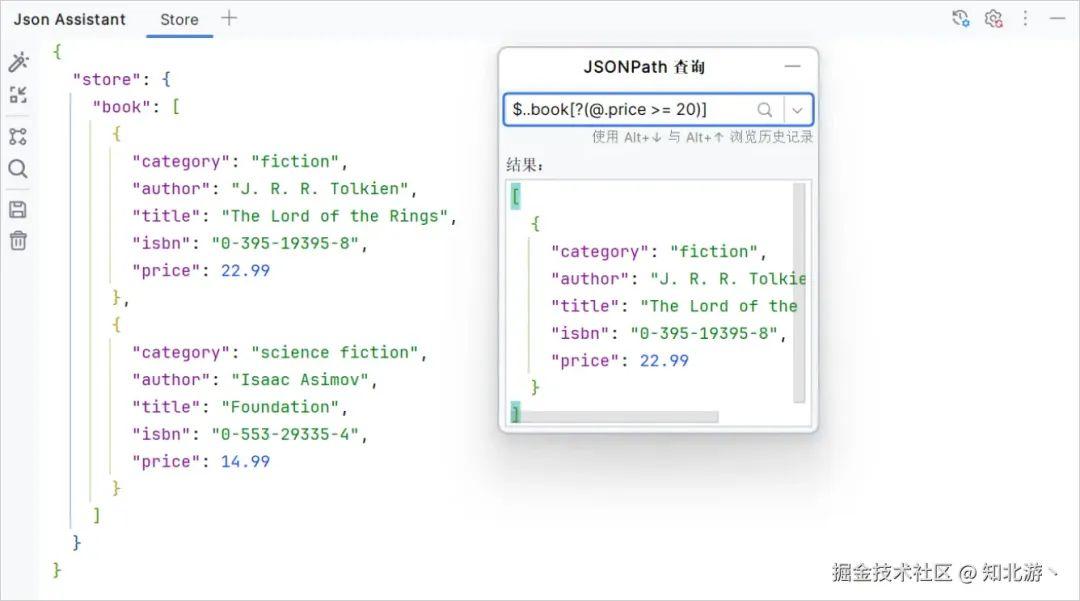The width and height of the screenshot is (1080, 601).
Task: Click the minimize bar on the JSONPath 查询 dialog
Action: (792, 66)
